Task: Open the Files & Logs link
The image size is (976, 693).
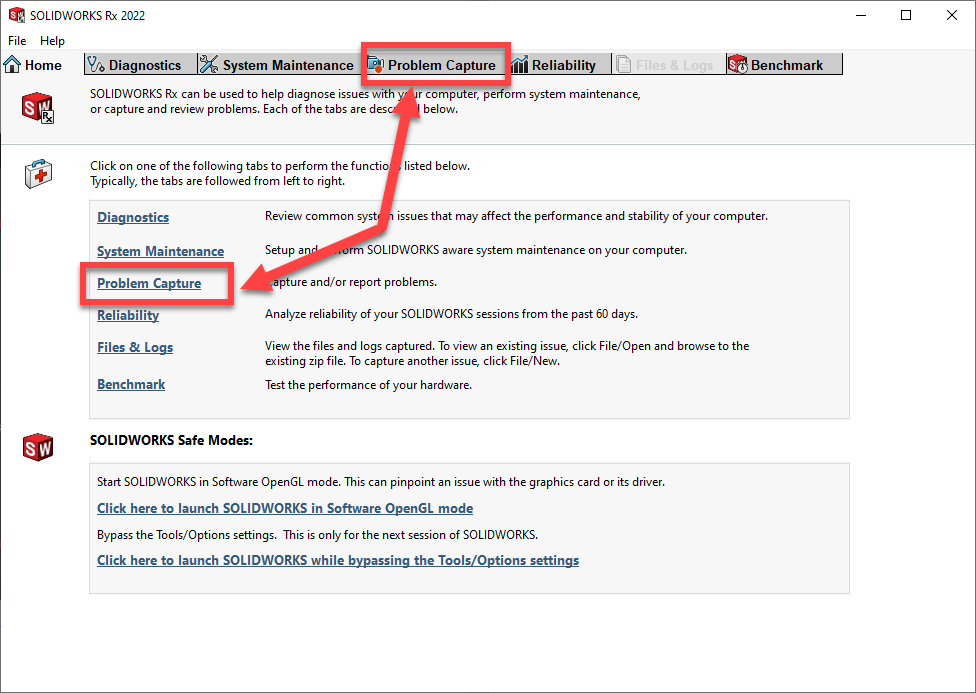Action: [x=135, y=347]
